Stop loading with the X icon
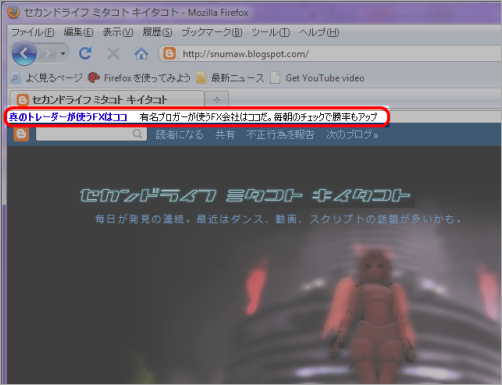502x385 pixels. 113,53
